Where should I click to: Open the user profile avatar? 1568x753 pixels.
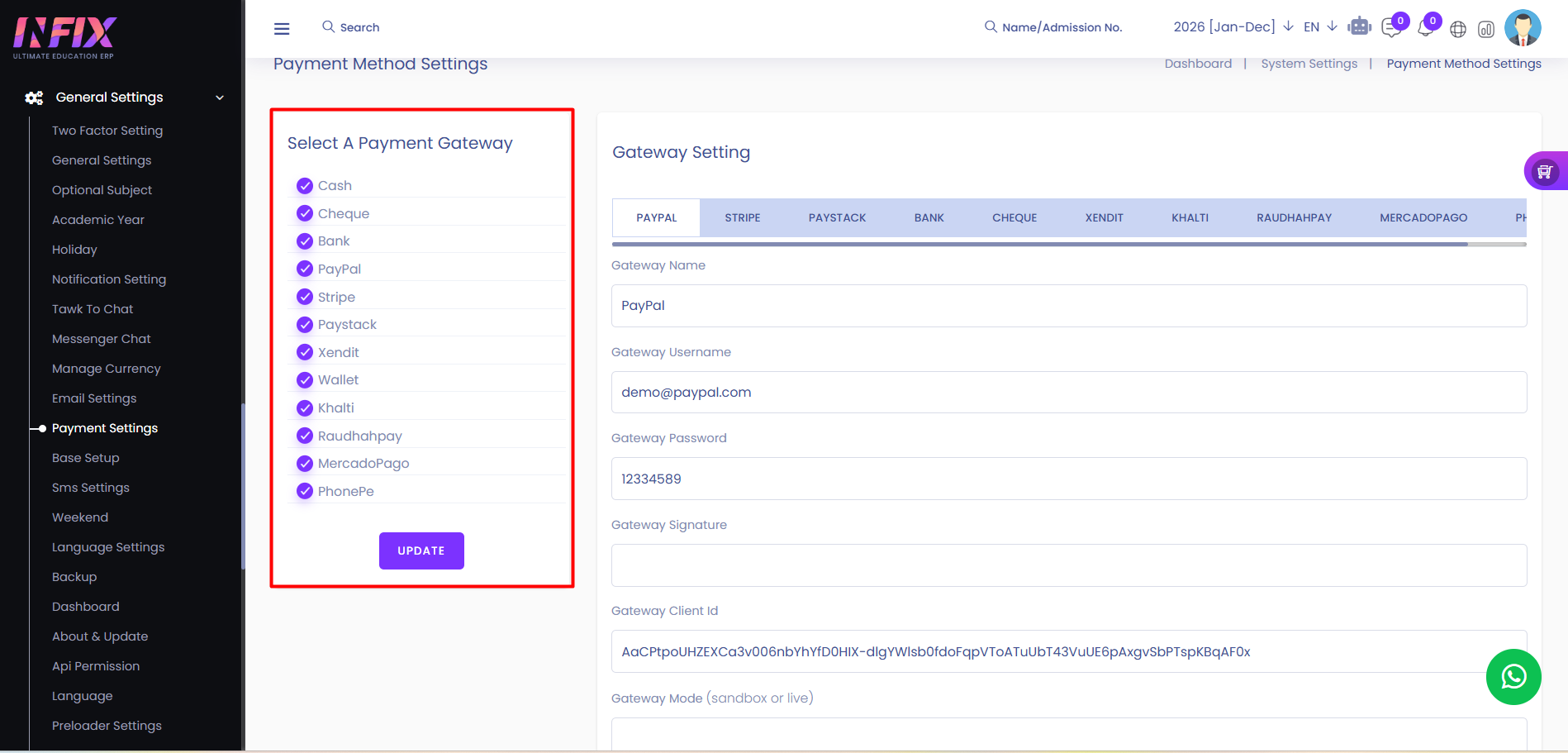1523,27
